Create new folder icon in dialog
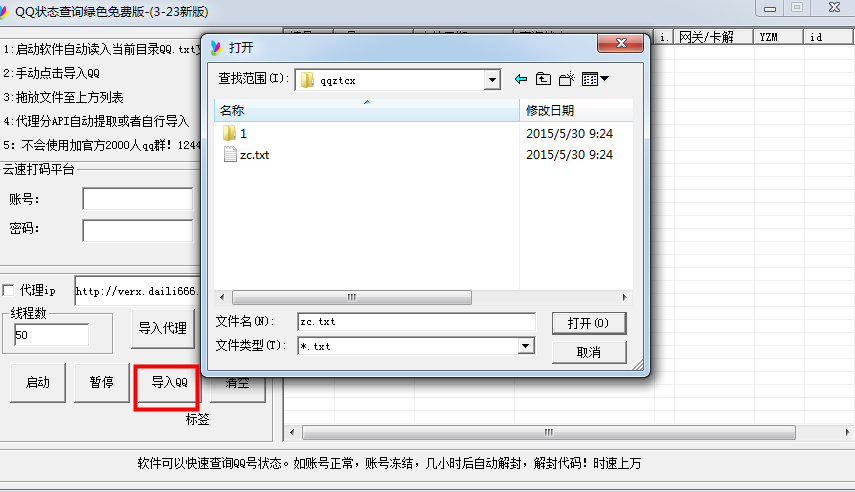Image resolution: width=855 pixels, height=492 pixels. (x=567, y=80)
